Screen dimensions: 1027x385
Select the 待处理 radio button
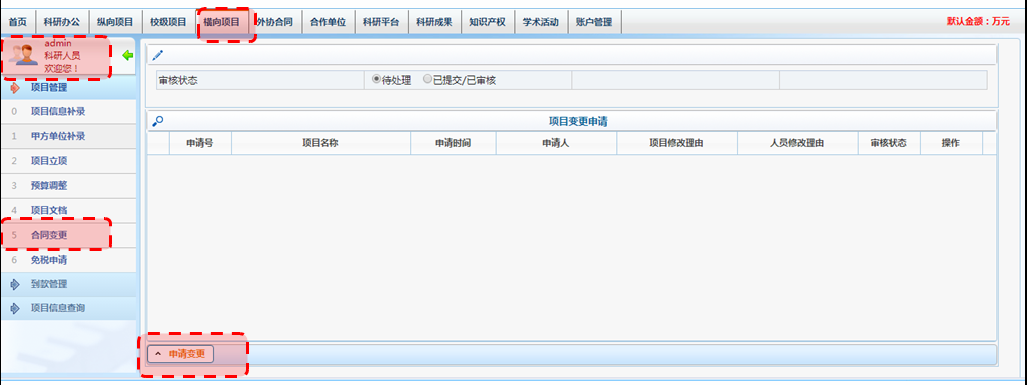click(376, 79)
